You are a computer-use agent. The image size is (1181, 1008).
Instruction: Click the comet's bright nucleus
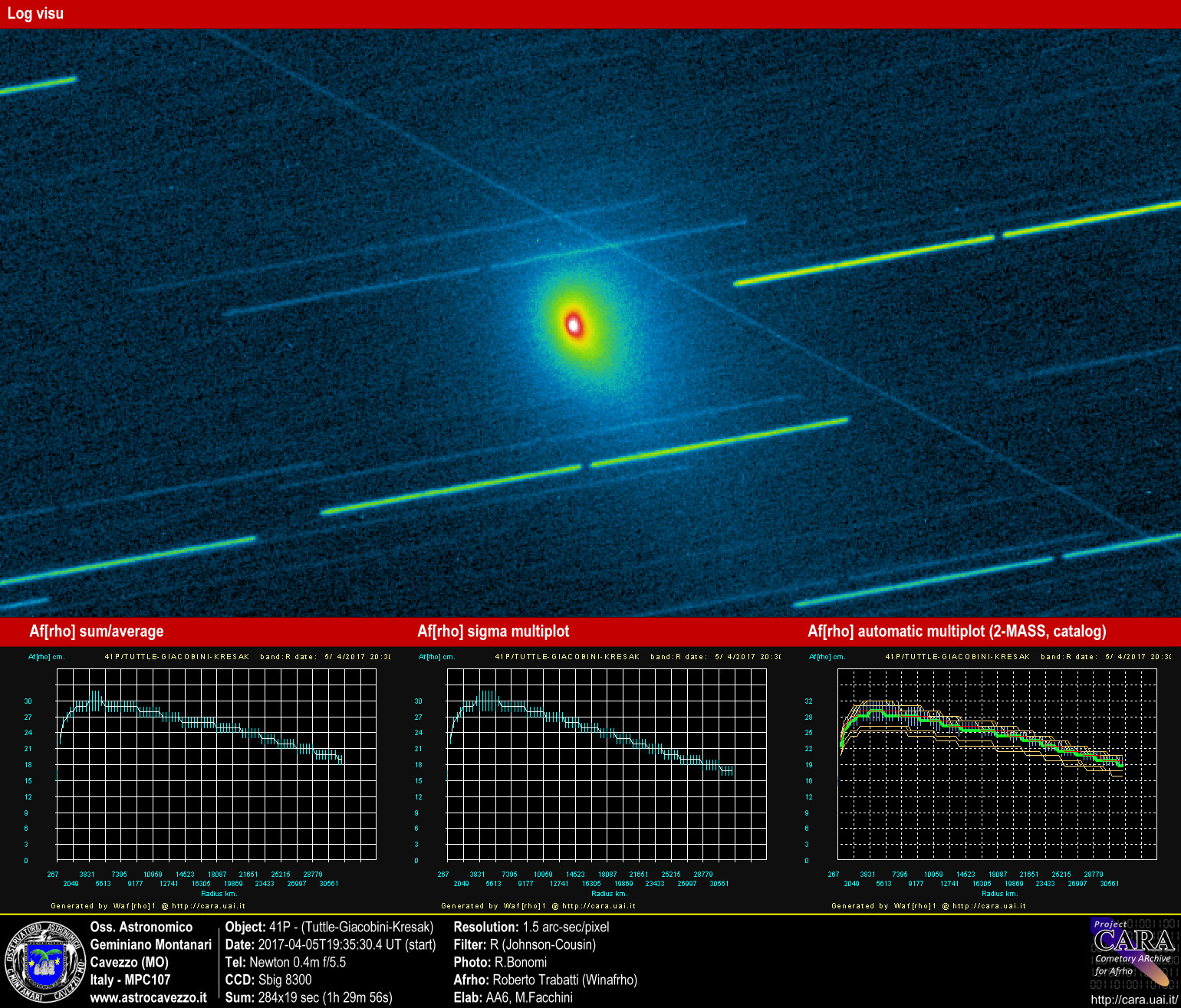pyautogui.click(x=574, y=324)
